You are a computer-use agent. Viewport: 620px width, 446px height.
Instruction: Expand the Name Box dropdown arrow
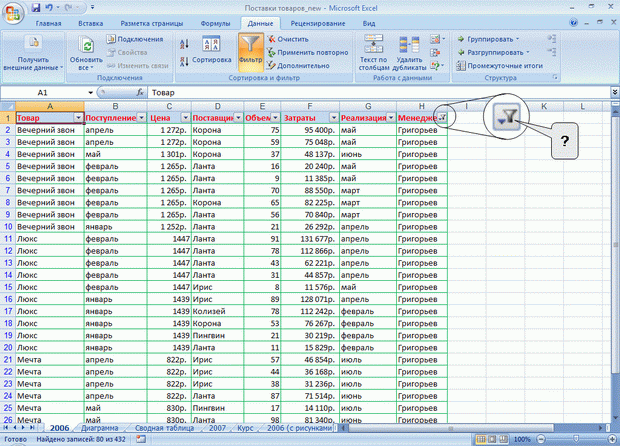click(x=91, y=93)
